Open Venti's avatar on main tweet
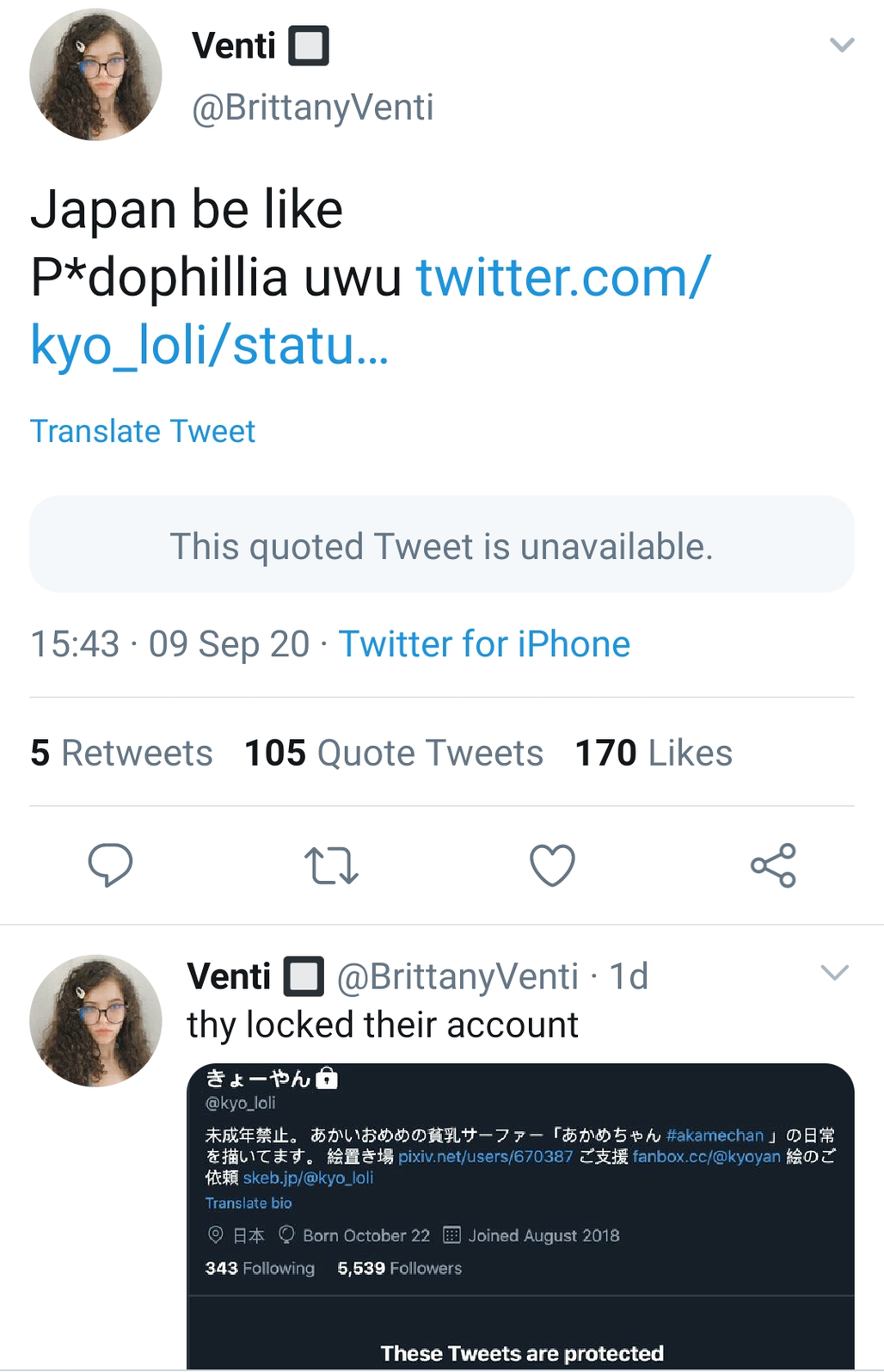 (95, 75)
